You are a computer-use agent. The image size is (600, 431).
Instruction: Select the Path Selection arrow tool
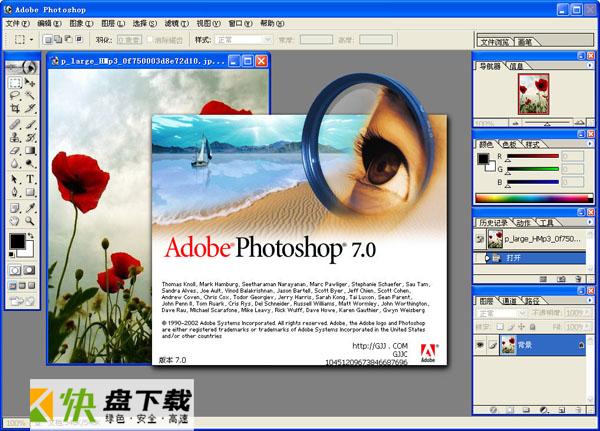[15, 179]
